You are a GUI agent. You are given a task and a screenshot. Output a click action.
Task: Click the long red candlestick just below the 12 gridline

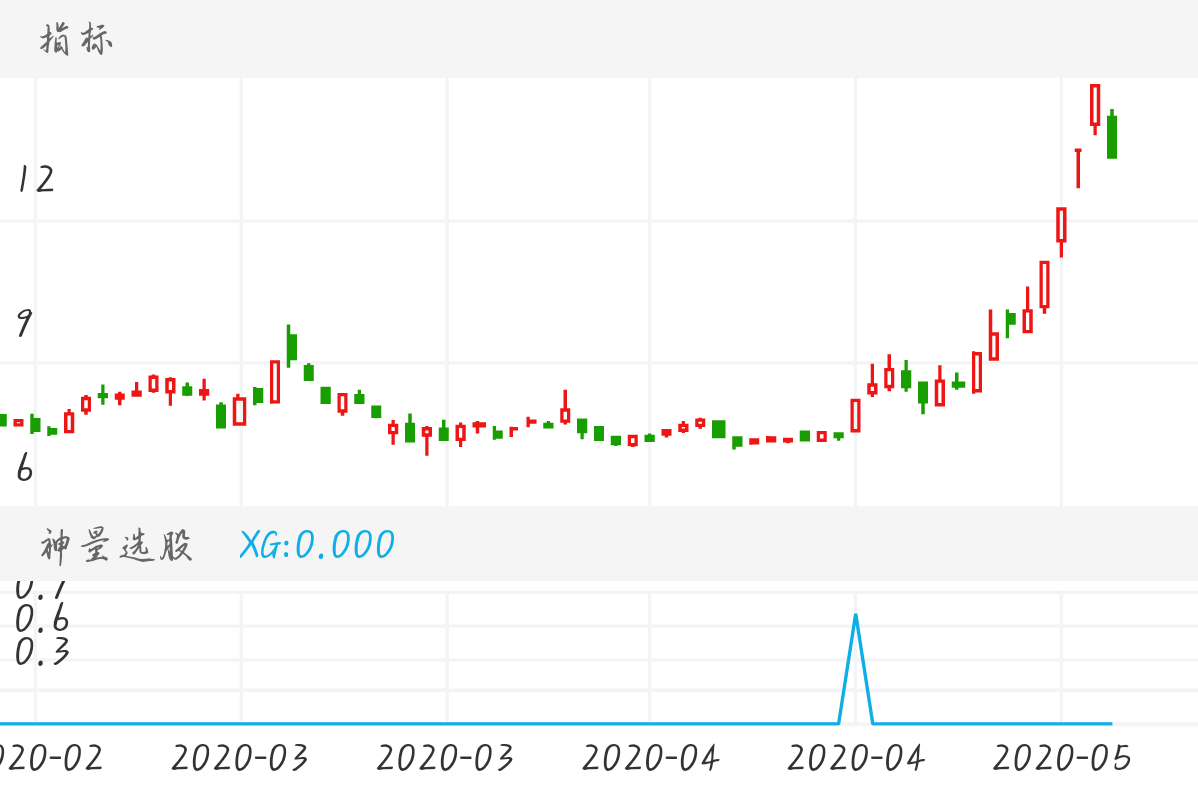(1061, 225)
